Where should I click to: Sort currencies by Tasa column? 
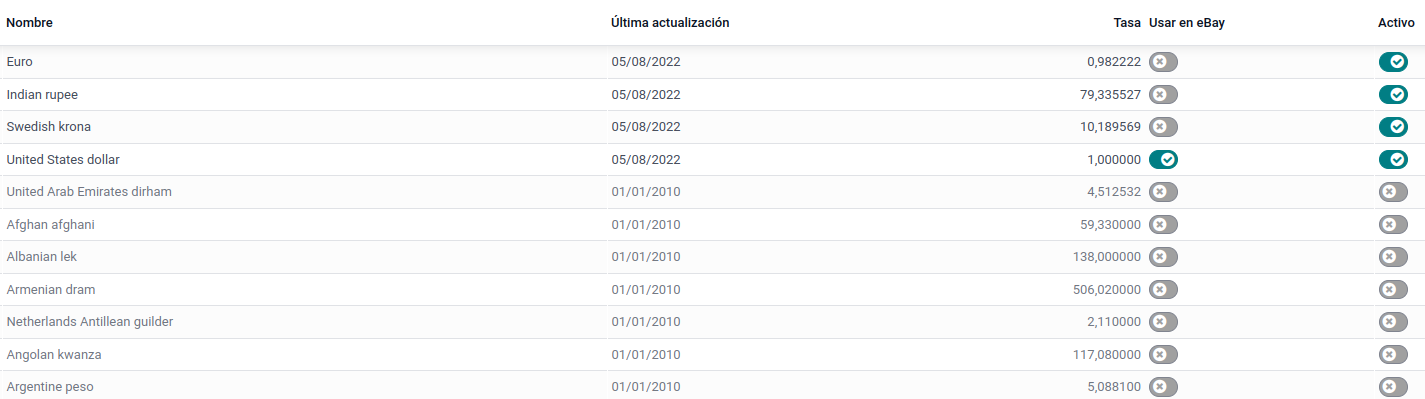(x=1127, y=22)
